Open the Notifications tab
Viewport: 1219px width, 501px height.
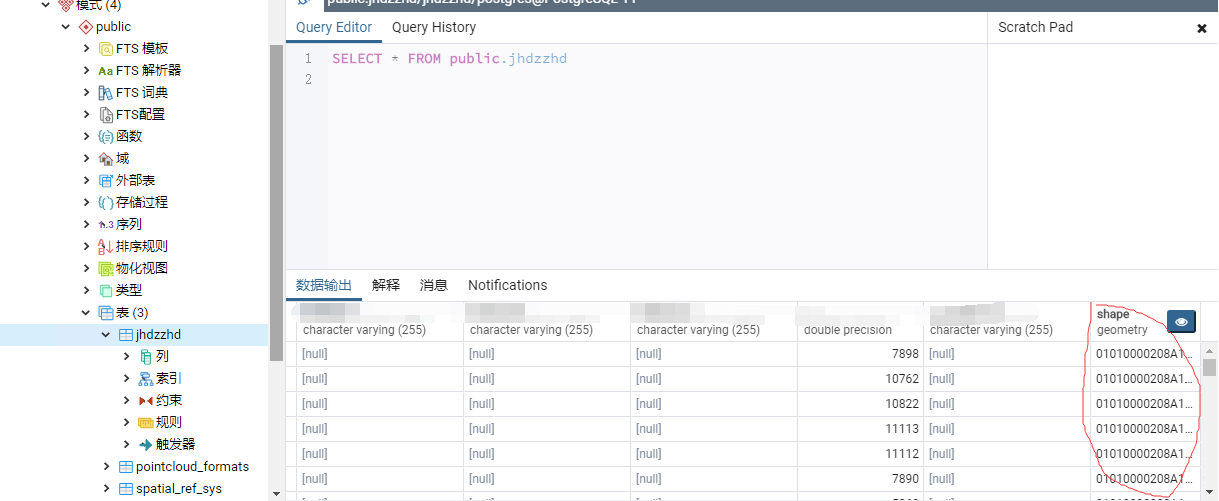[x=507, y=285]
